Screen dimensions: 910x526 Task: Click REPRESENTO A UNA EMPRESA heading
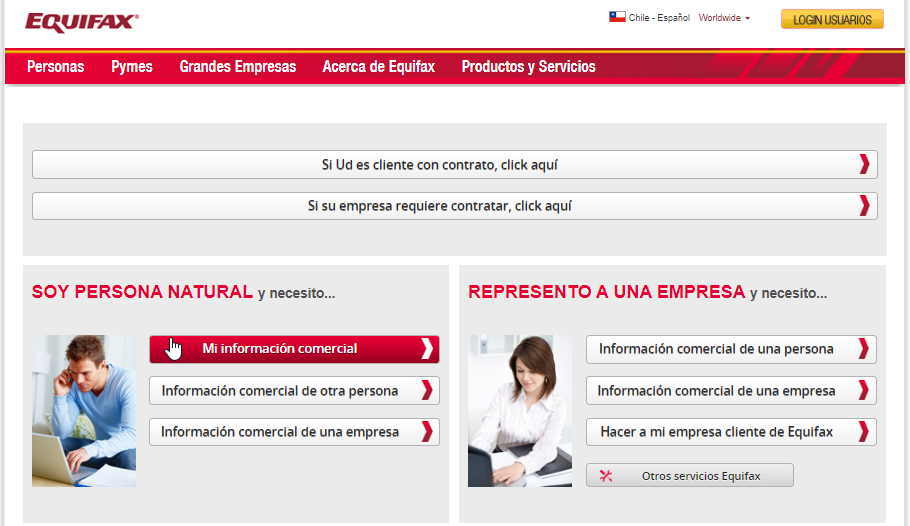coord(606,291)
